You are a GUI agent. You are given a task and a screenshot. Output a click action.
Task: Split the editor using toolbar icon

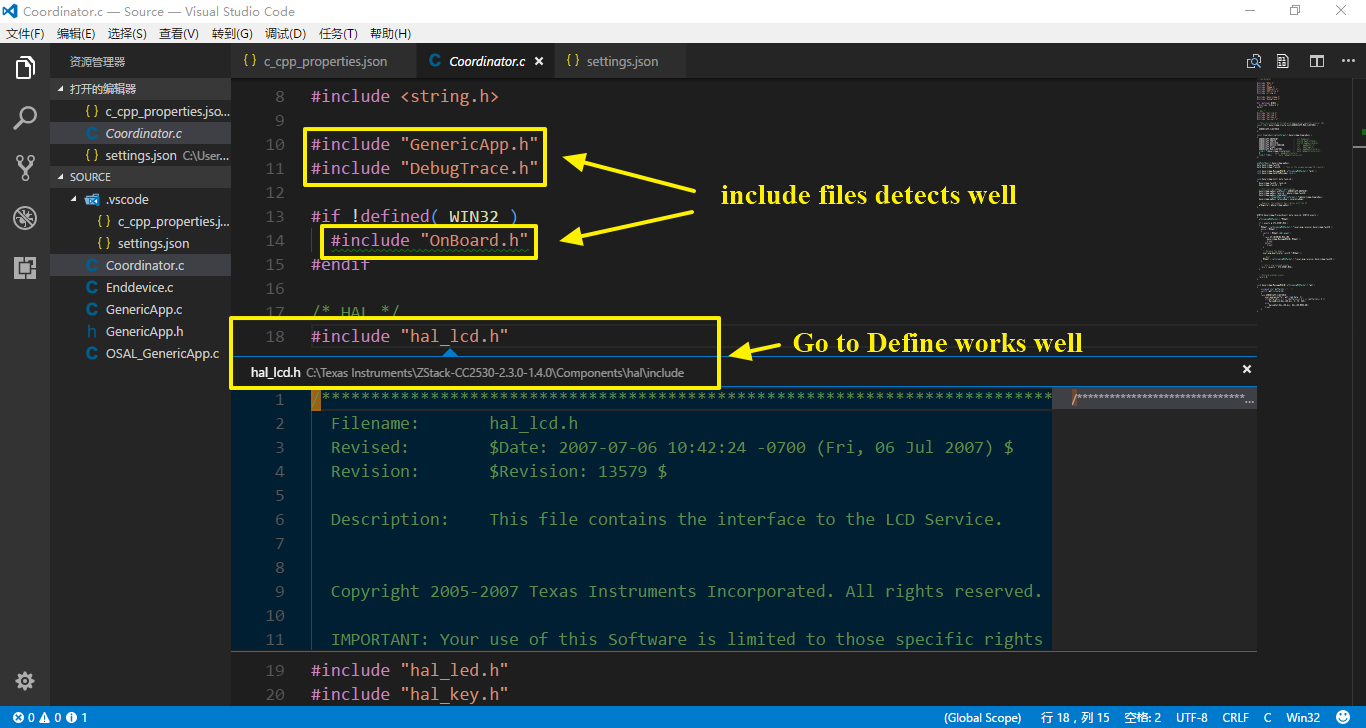pyautogui.click(x=1316, y=60)
